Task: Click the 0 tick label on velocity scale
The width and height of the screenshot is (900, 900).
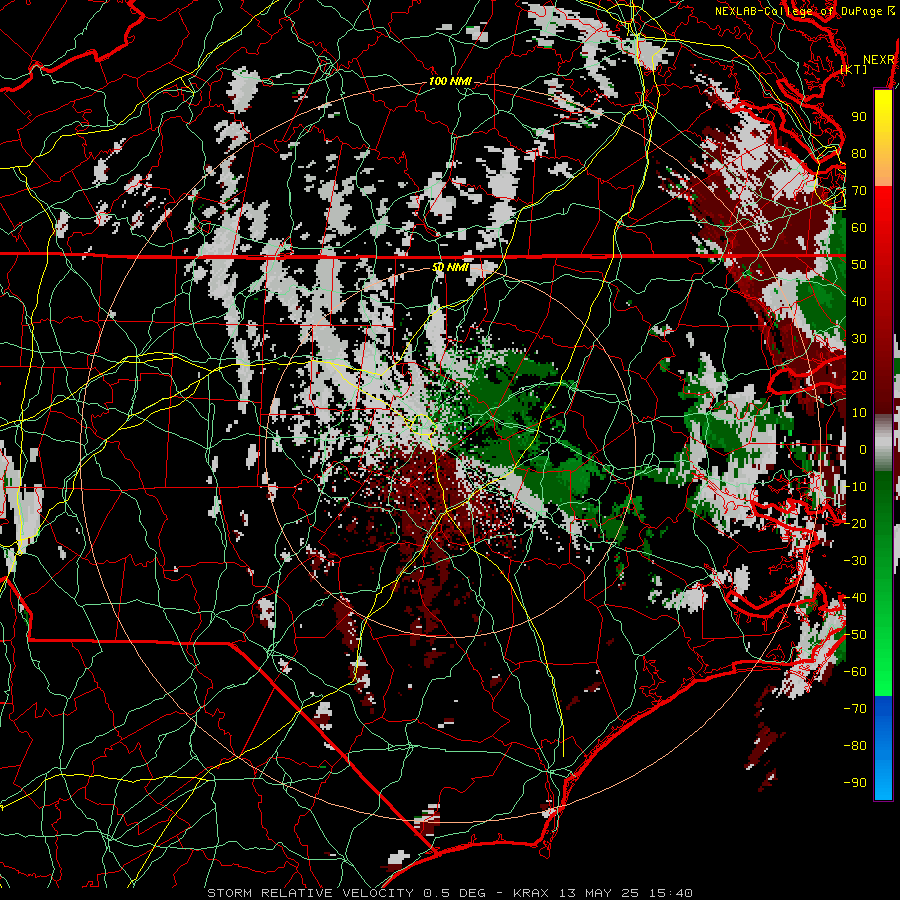Action: 863,450
